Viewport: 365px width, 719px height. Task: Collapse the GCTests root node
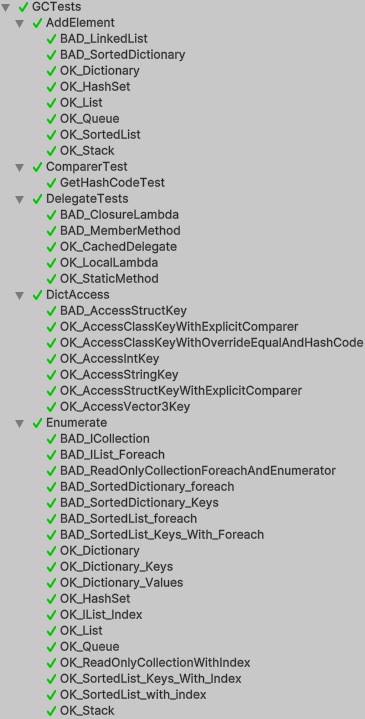(6, 7)
